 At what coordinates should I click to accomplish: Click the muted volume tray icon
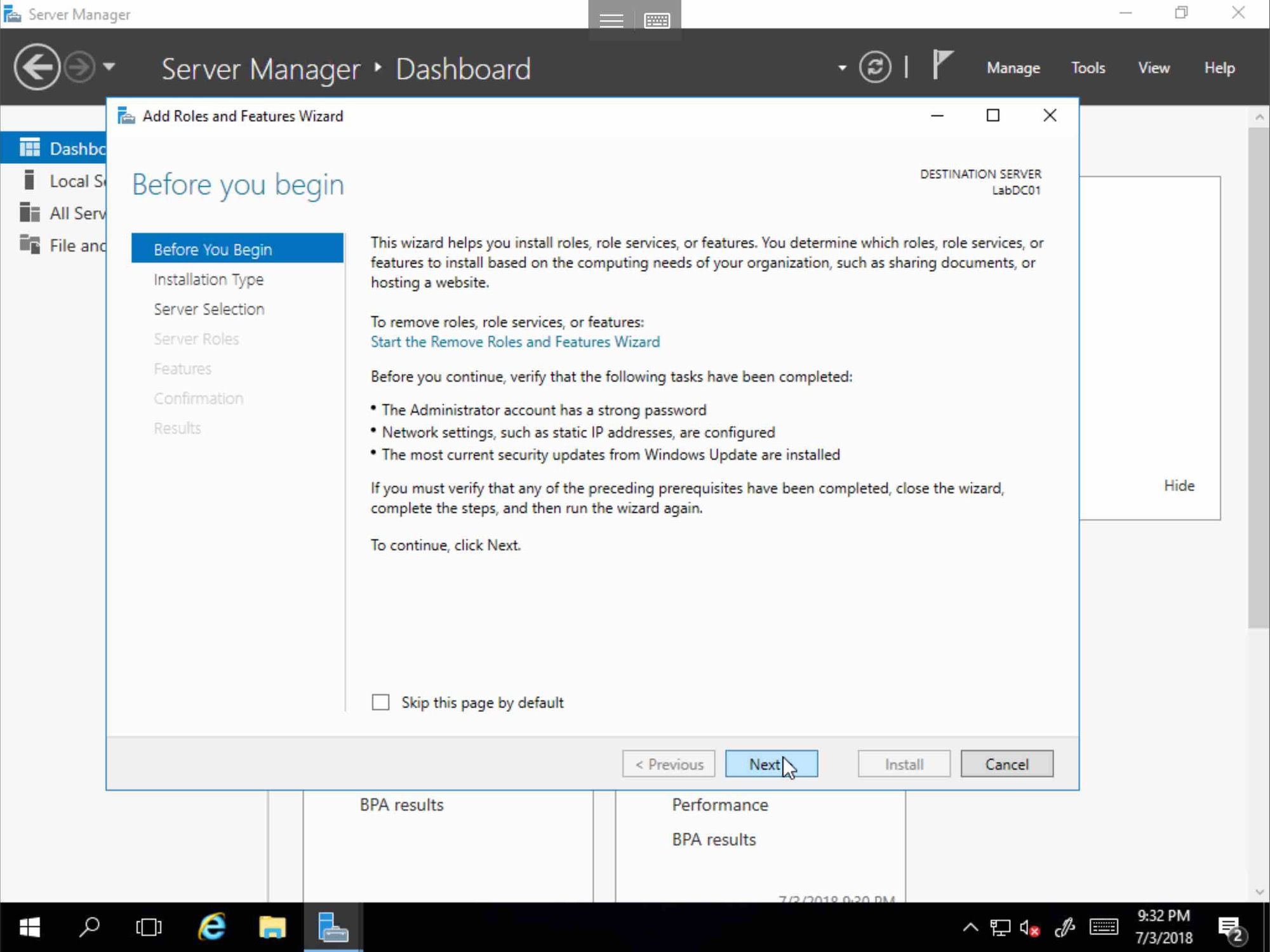pos(1030,928)
